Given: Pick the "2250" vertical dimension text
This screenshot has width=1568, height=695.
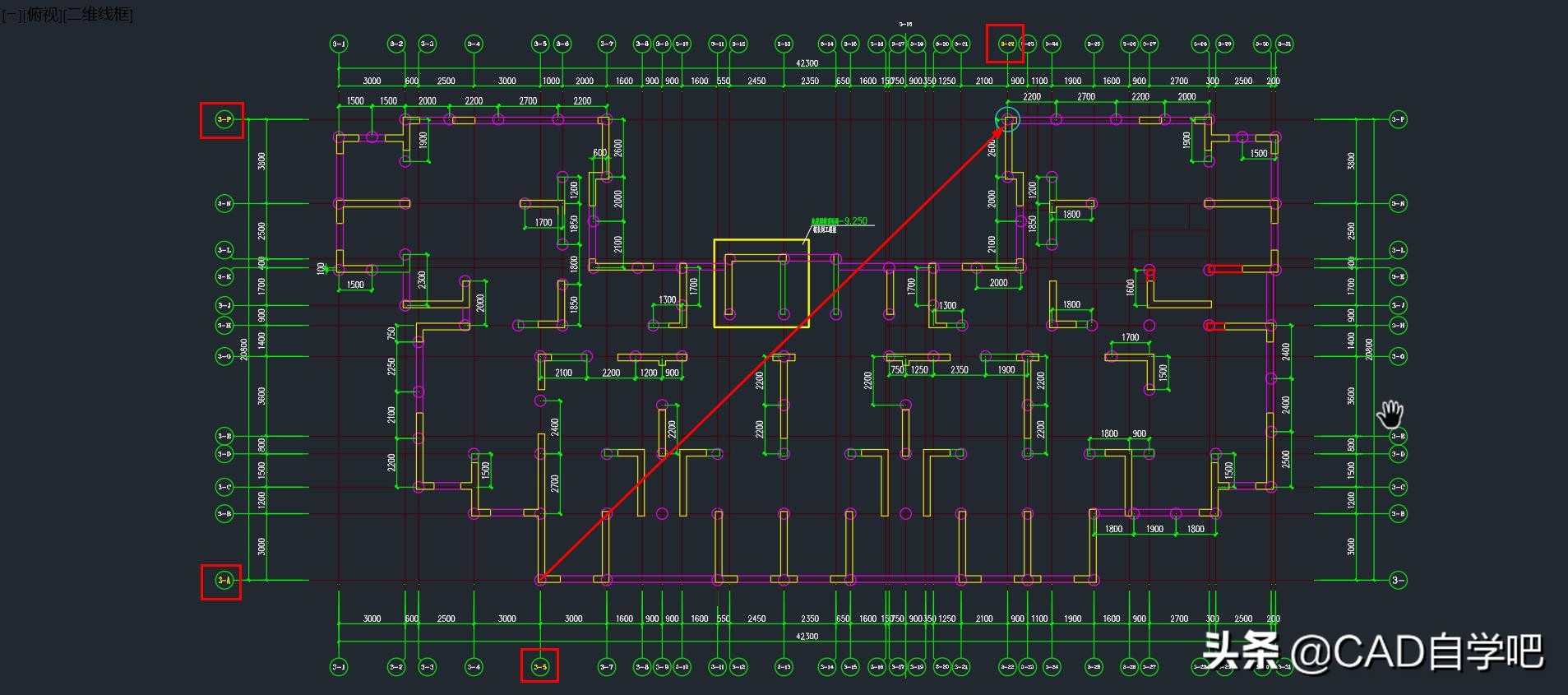Looking at the screenshot, I should coord(391,367).
